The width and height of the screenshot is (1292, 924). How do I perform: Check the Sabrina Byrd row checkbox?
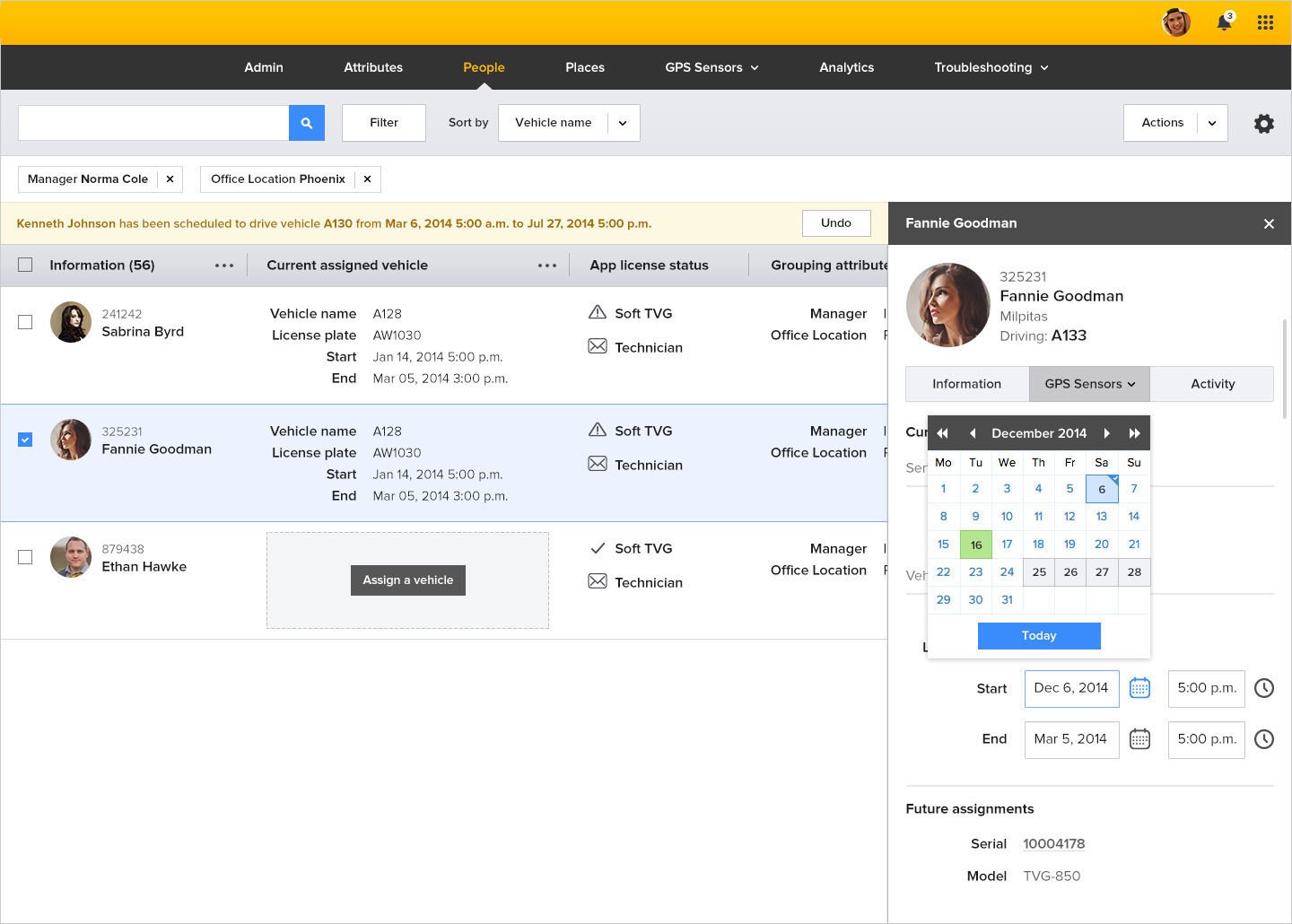tap(25, 322)
